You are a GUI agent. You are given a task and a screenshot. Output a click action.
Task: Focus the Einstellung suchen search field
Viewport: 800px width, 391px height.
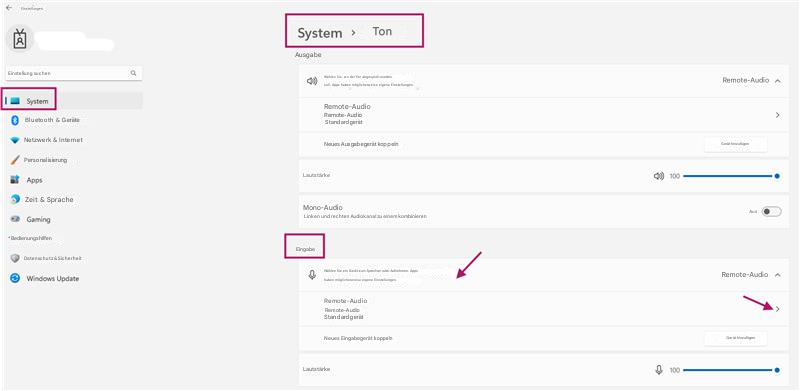pos(74,73)
